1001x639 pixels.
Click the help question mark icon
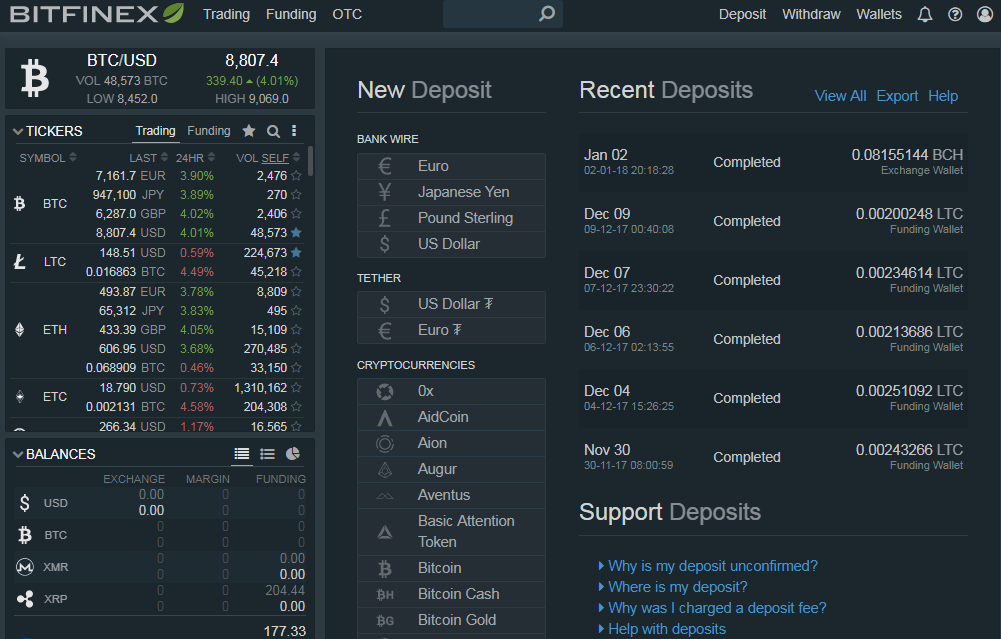click(x=955, y=14)
